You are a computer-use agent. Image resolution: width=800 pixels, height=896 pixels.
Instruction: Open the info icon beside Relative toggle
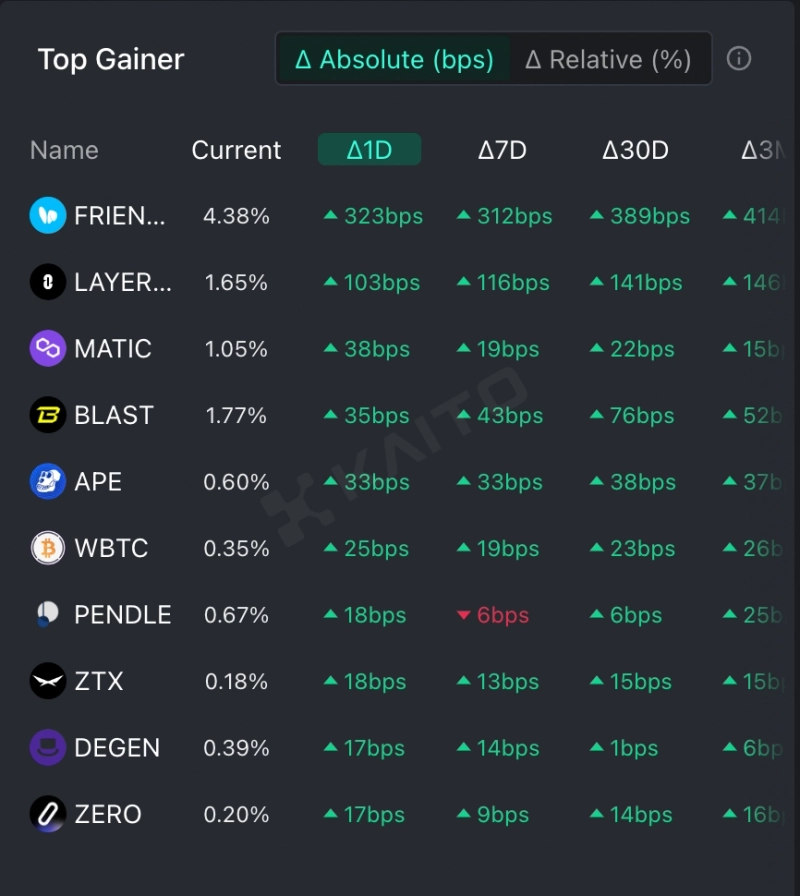tap(739, 59)
